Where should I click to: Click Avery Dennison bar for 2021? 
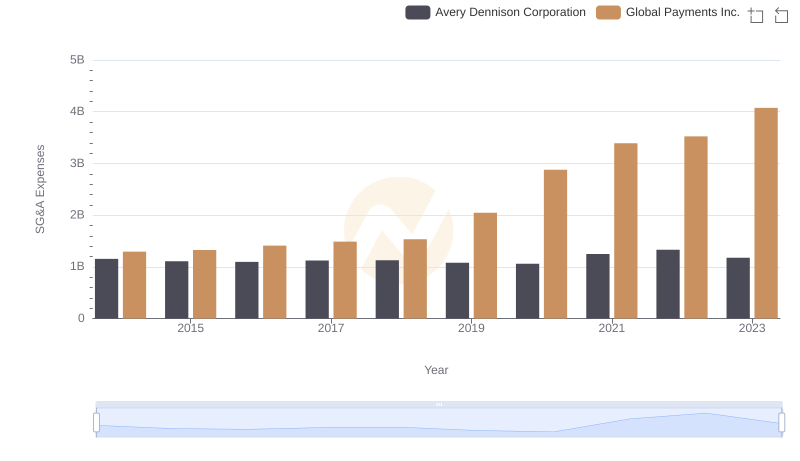tap(597, 286)
